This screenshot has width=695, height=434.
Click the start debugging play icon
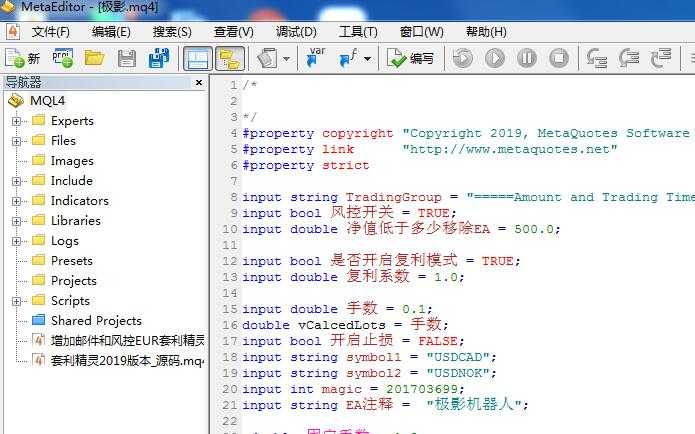(x=495, y=58)
